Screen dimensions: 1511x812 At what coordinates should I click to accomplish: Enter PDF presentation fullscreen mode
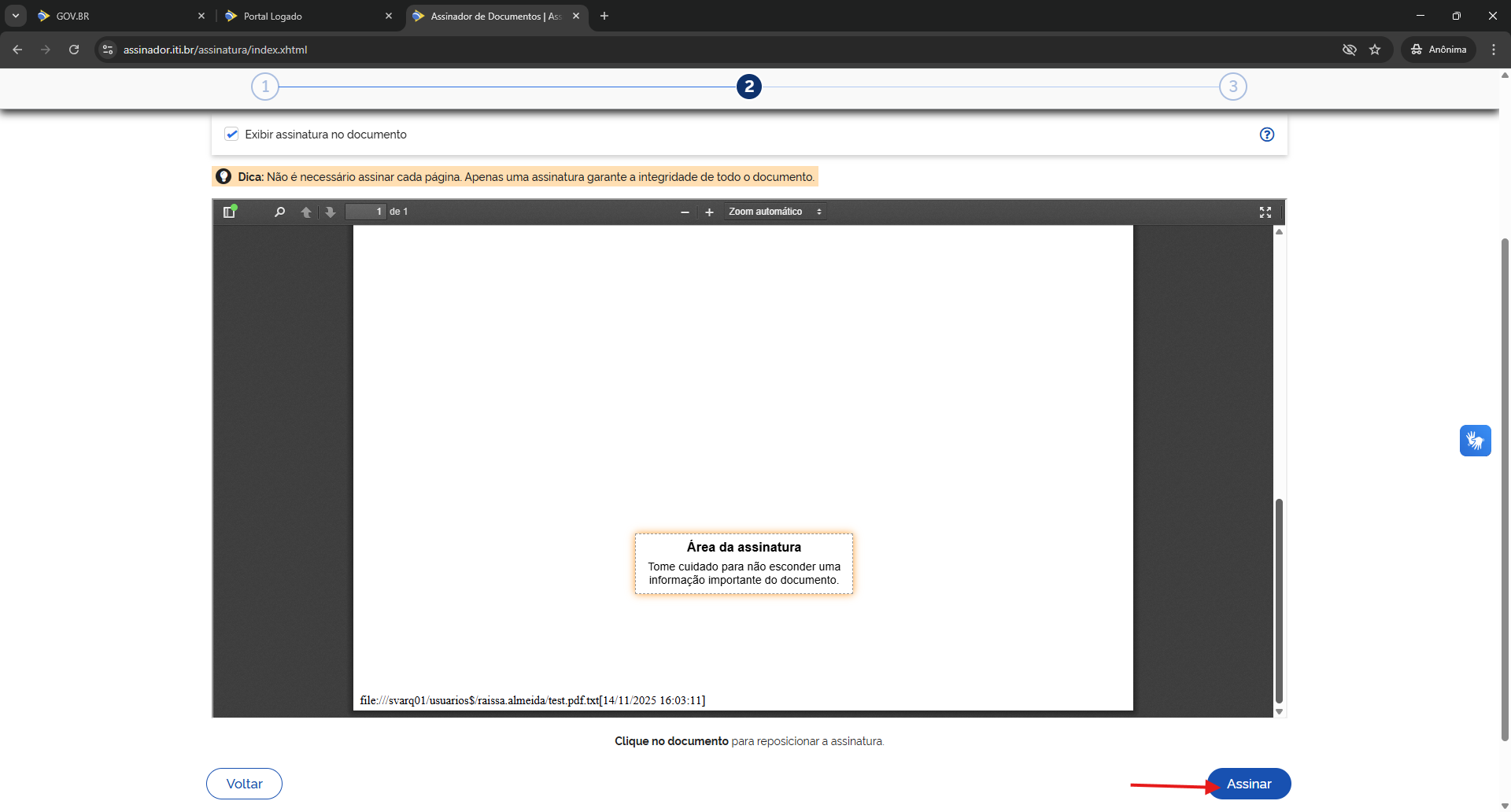point(1265,212)
